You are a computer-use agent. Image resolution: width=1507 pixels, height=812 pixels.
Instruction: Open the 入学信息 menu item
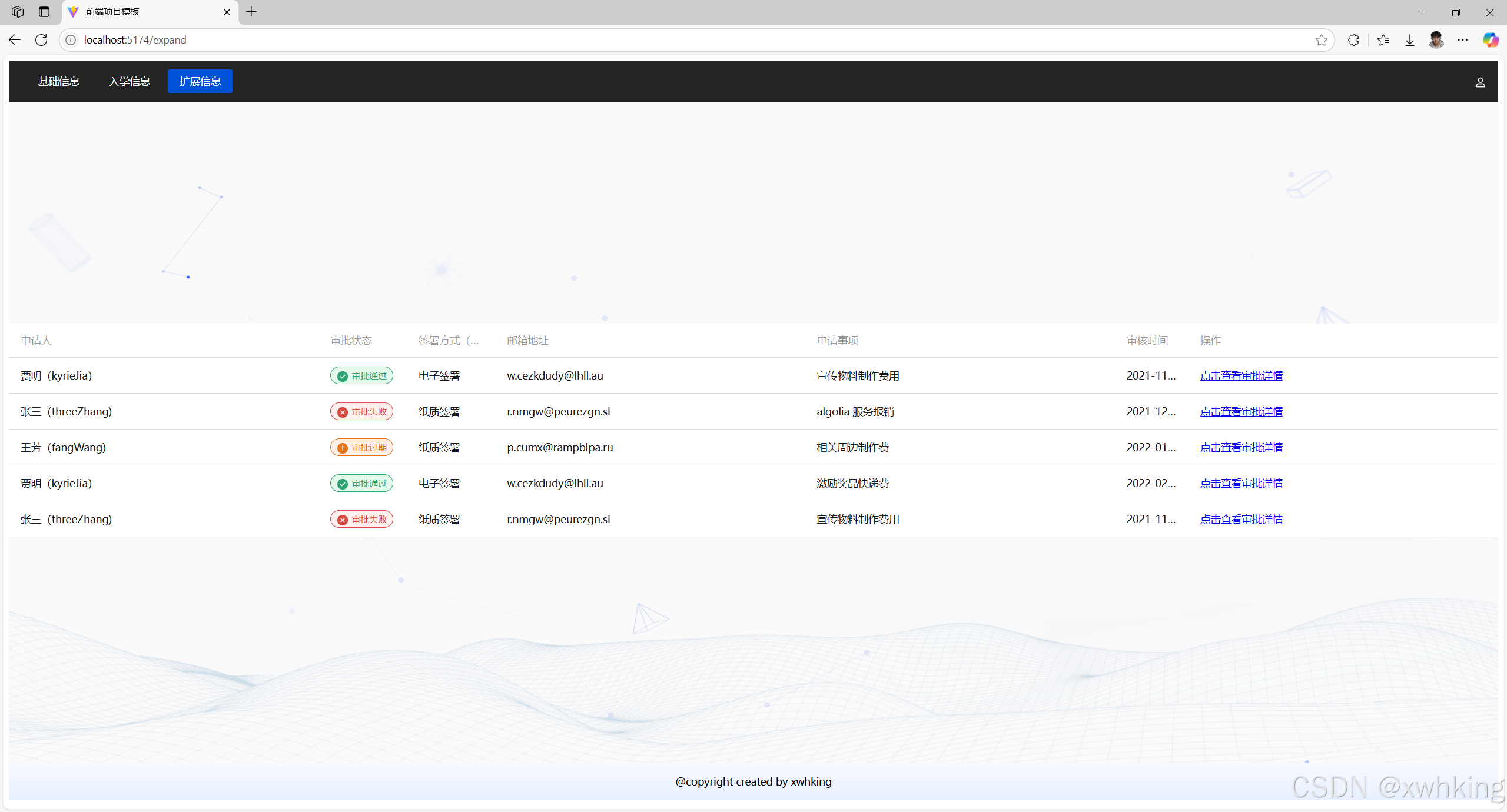[130, 81]
